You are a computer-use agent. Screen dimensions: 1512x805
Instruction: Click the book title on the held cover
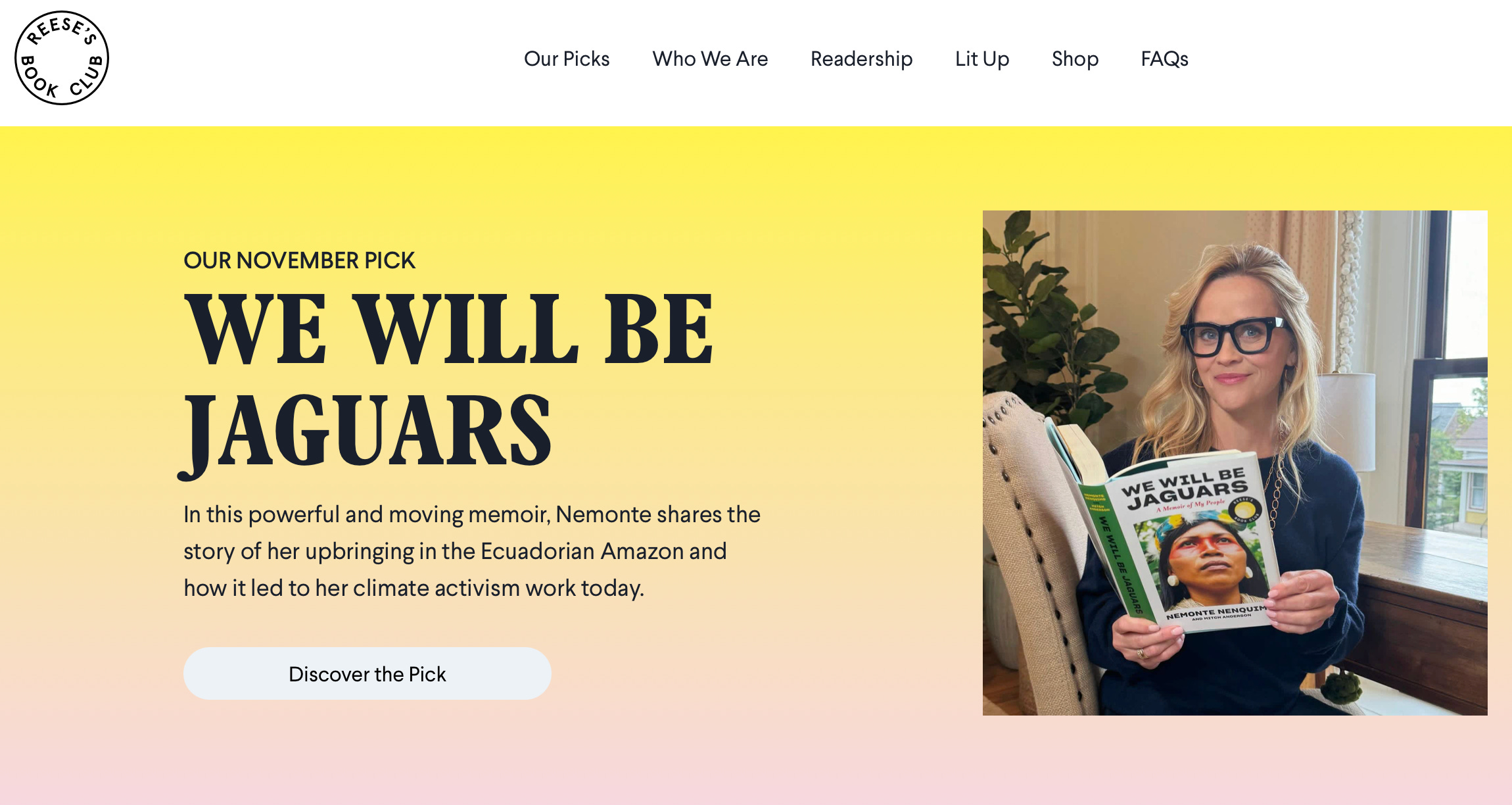pos(1185,488)
